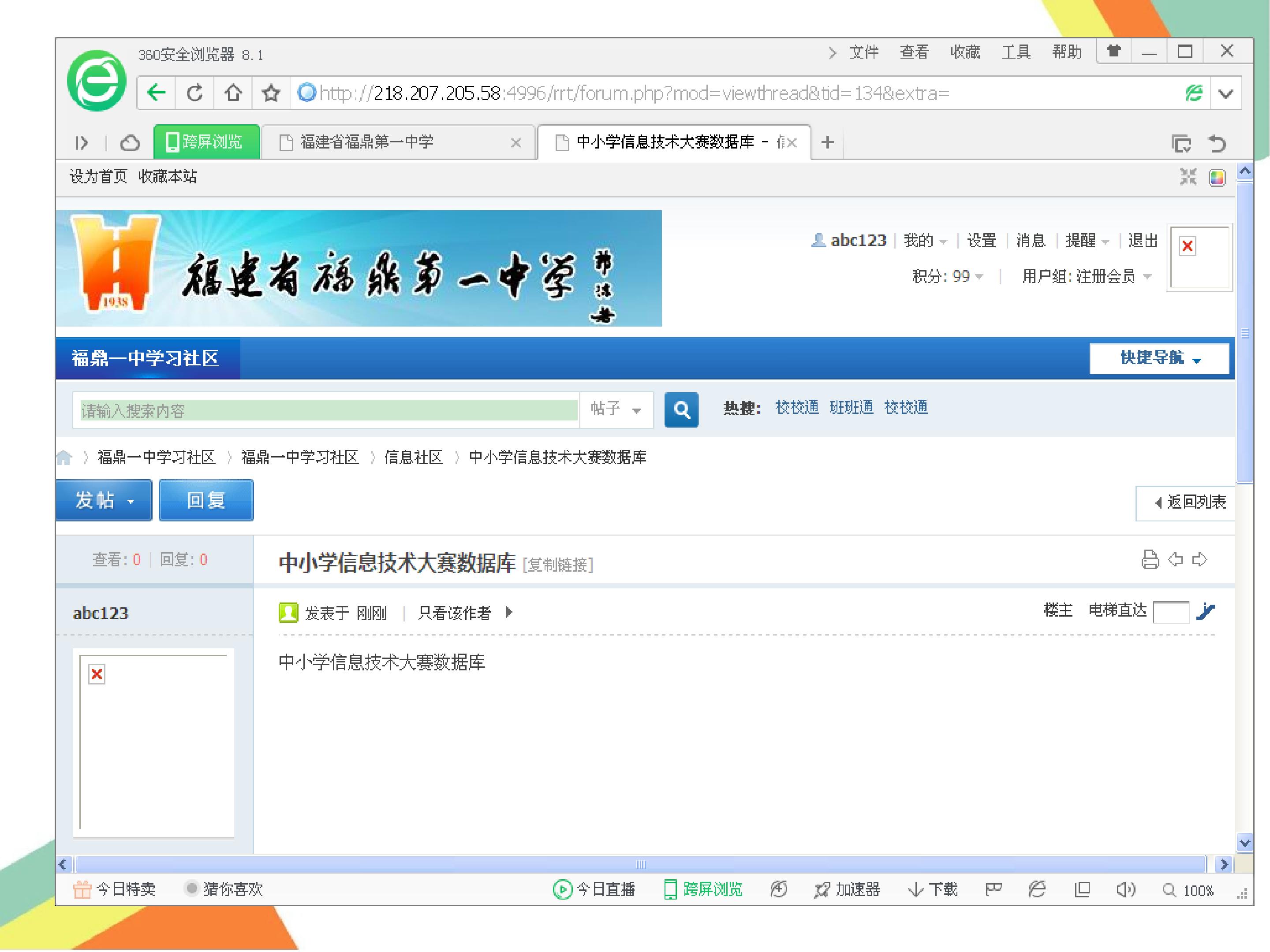Click the 退出 logout link
Screen dimensions: 1270x952
click(x=1143, y=241)
